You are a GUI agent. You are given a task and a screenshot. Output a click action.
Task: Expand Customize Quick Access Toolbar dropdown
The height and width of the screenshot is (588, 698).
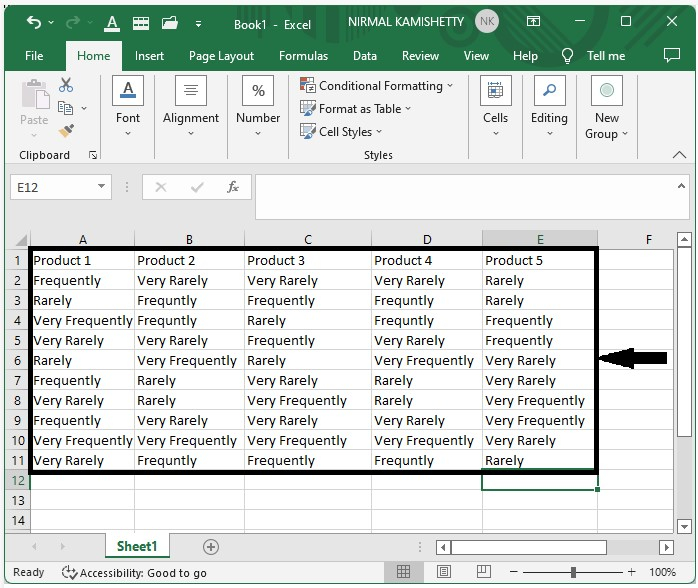click(199, 24)
